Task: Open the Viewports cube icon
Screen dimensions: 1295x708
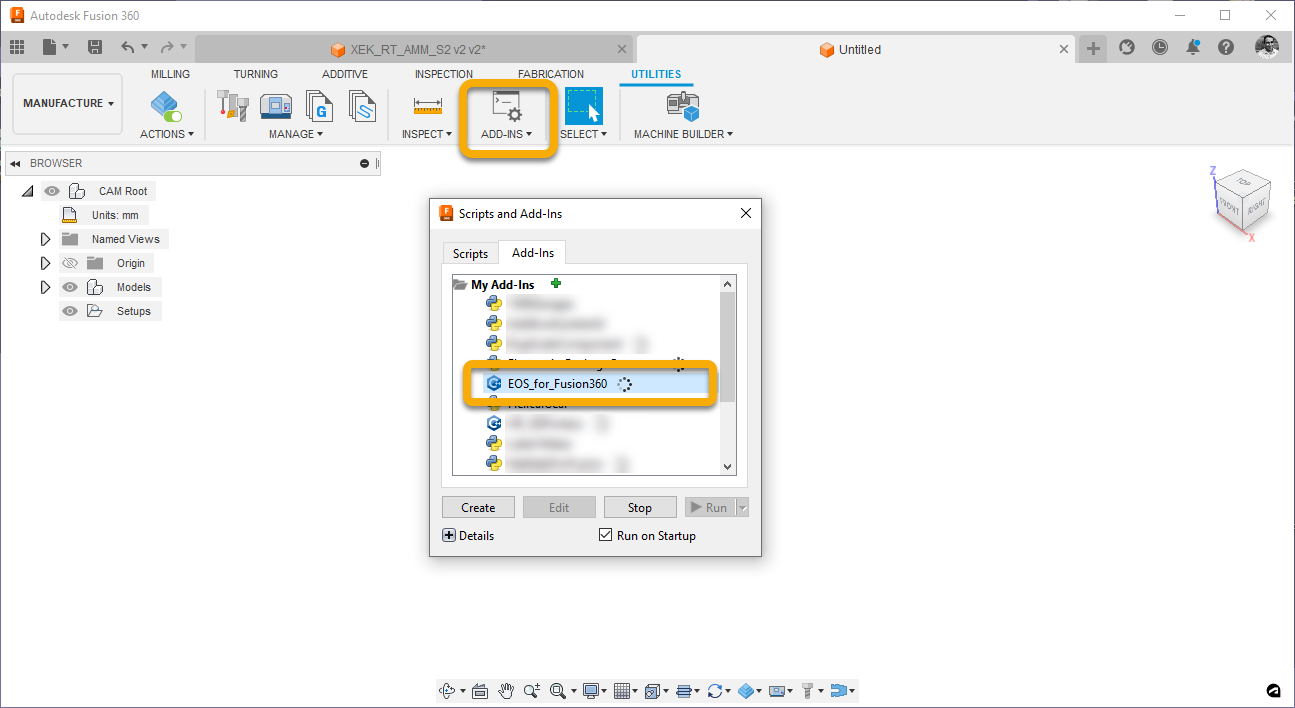Action: point(653,690)
